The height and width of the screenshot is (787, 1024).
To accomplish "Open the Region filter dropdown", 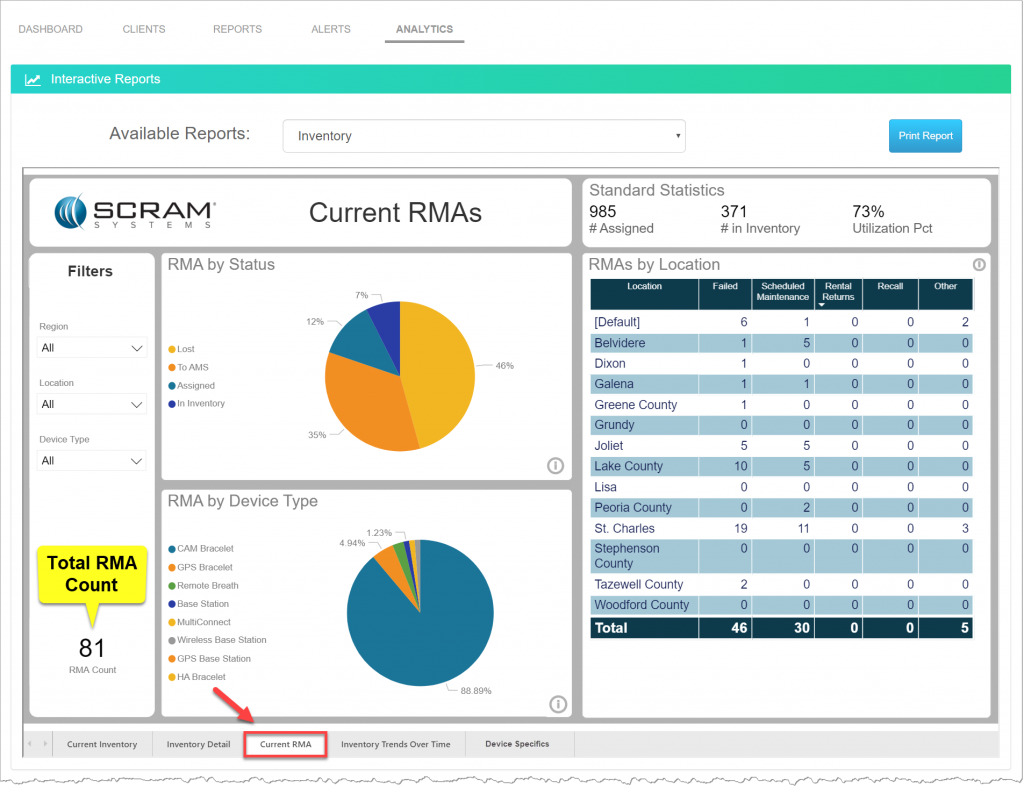I will pyautogui.click(x=91, y=347).
